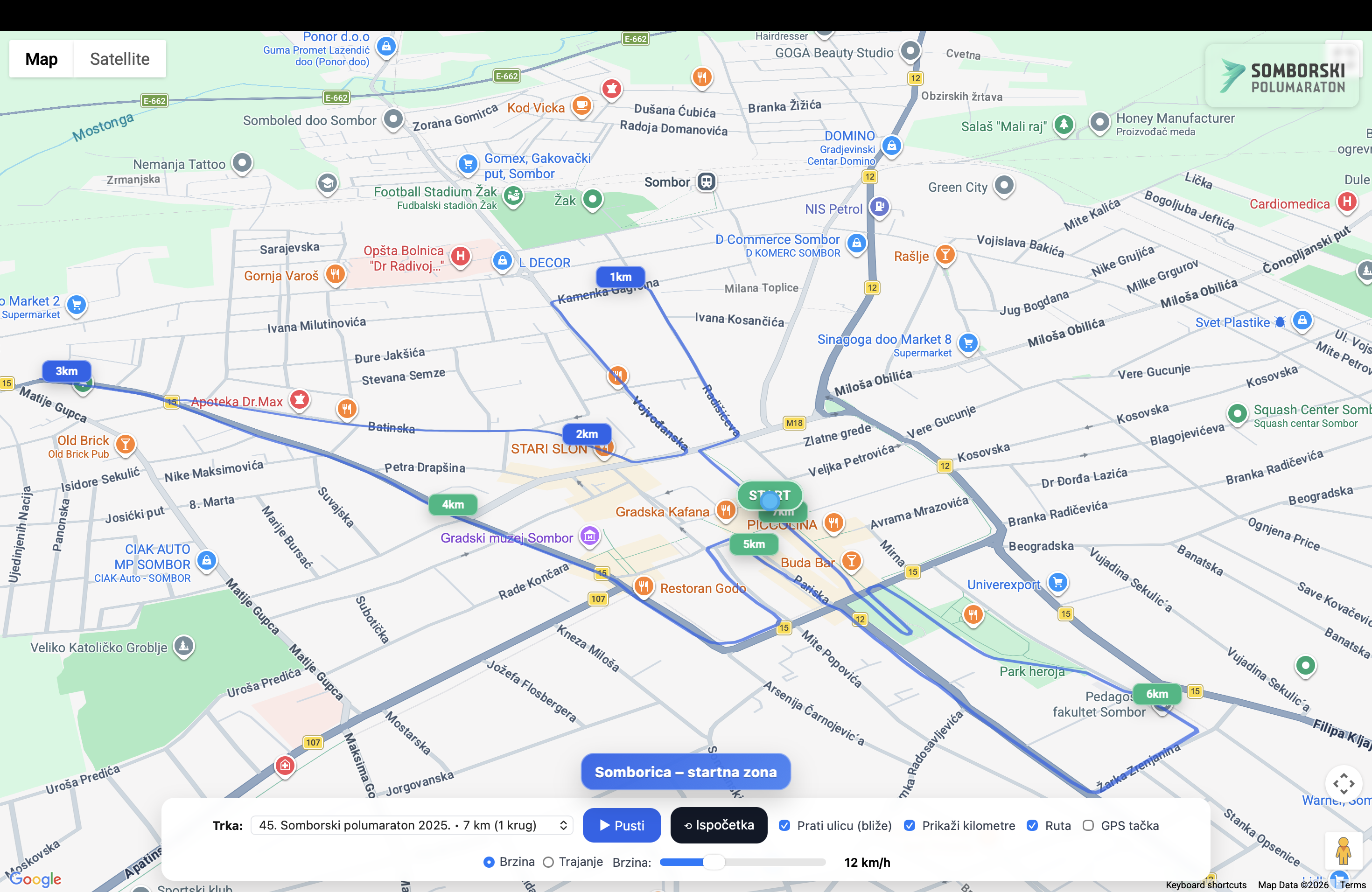Image resolution: width=1372 pixels, height=892 pixels.
Task: Enable the GPS tačka checkbox
Action: (1088, 825)
